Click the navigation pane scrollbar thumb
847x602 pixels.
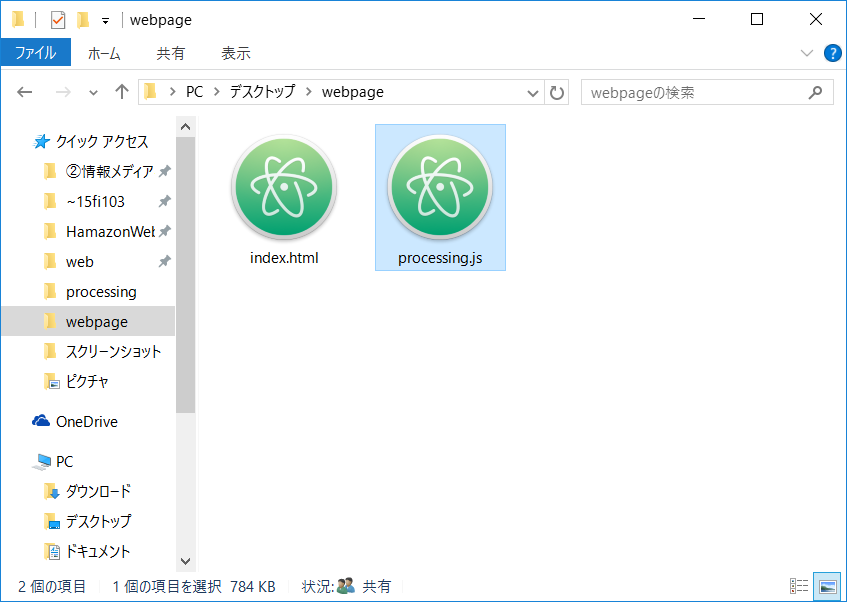[x=185, y=275]
